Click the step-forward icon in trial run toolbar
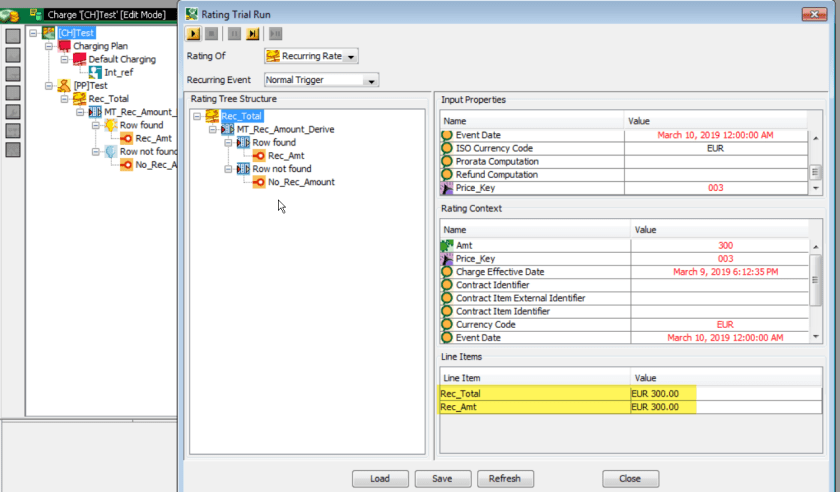The width and height of the screenshot is (840, 492). tap(252, 34)
